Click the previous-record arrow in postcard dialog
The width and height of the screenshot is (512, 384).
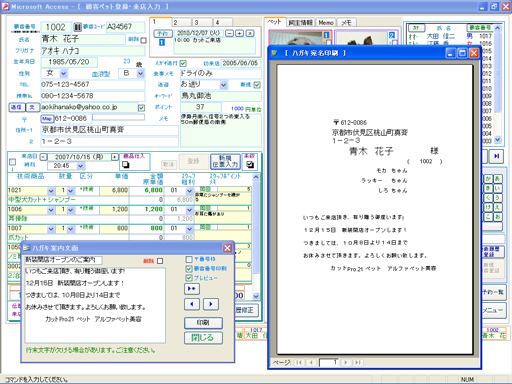pos(192,304)
